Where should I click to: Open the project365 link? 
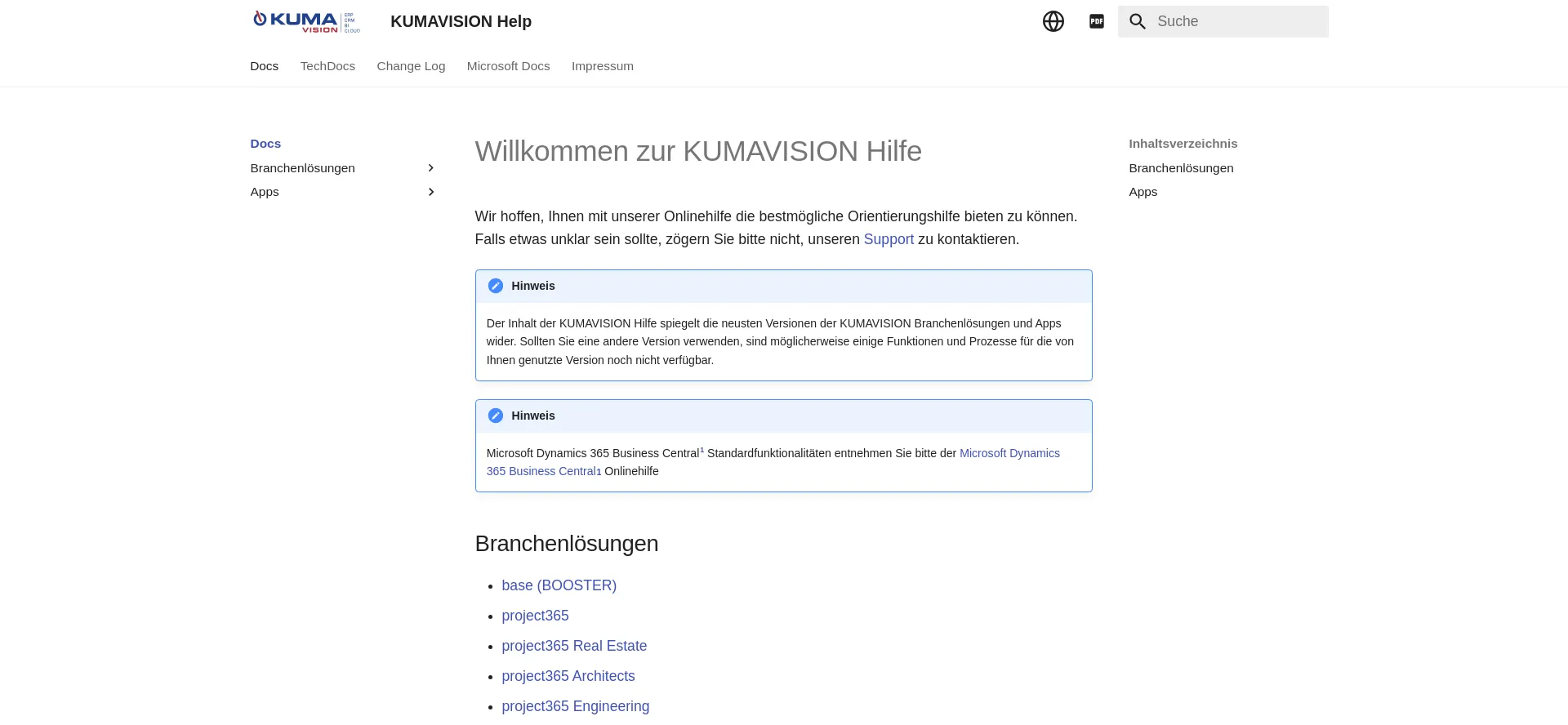pos(535,616)
